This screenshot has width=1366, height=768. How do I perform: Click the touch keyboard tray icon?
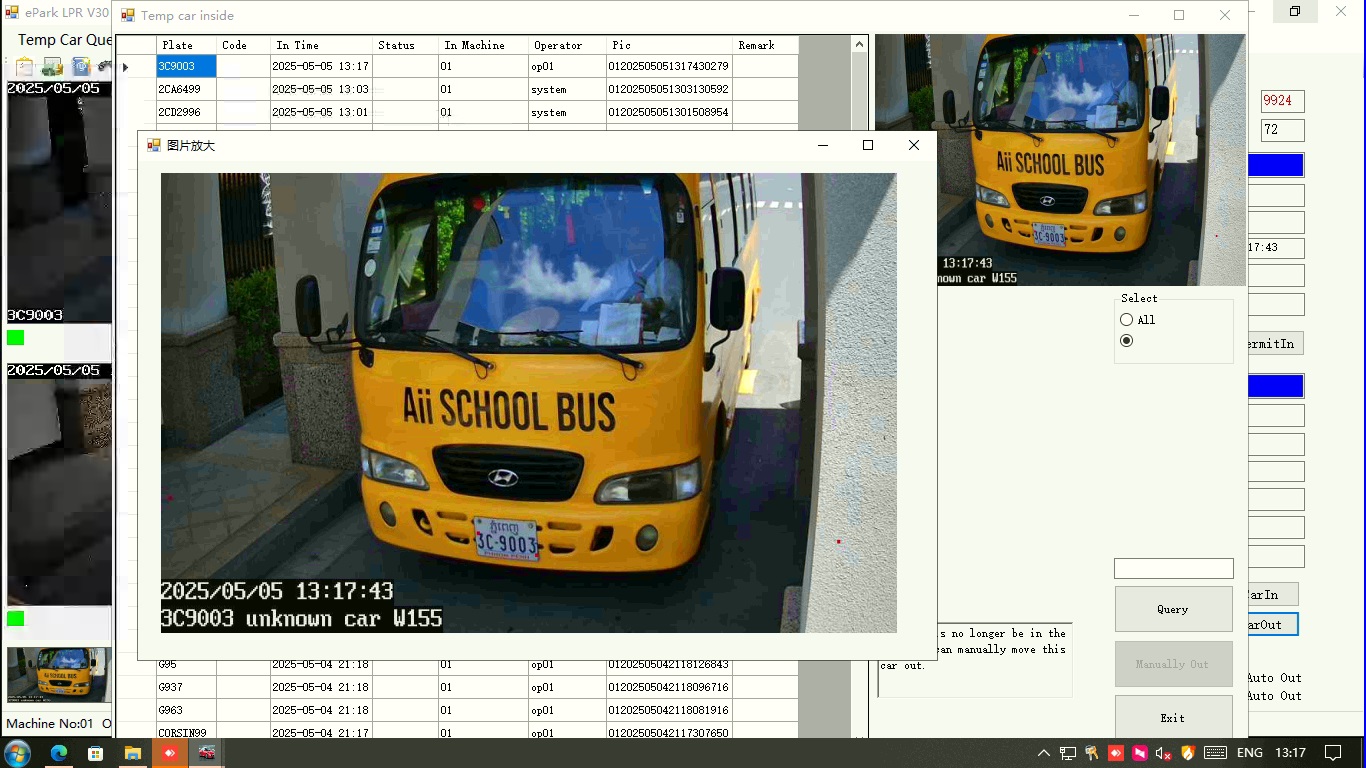coord(1215,753)
